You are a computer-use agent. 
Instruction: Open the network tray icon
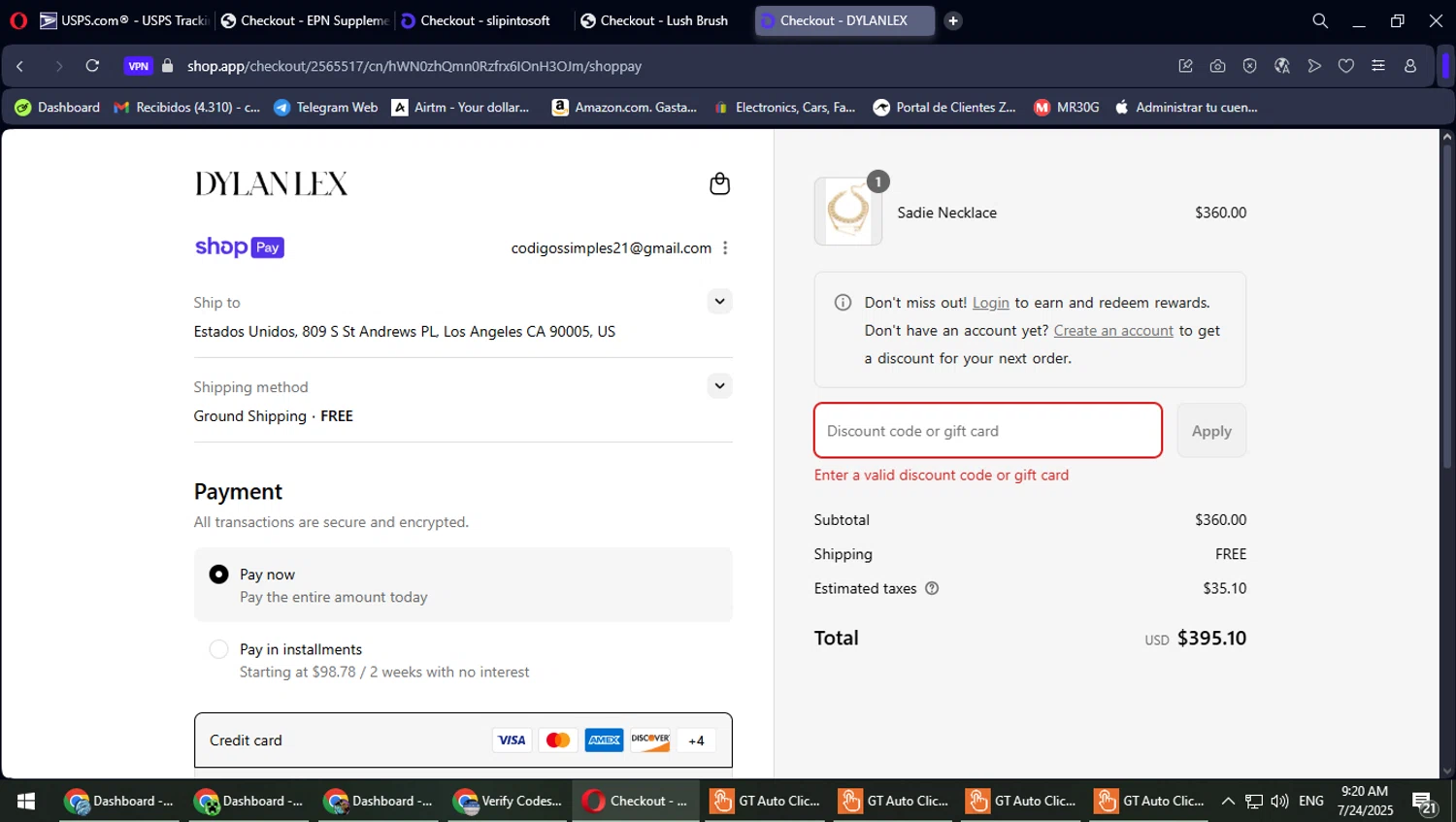click(1253, 801)
